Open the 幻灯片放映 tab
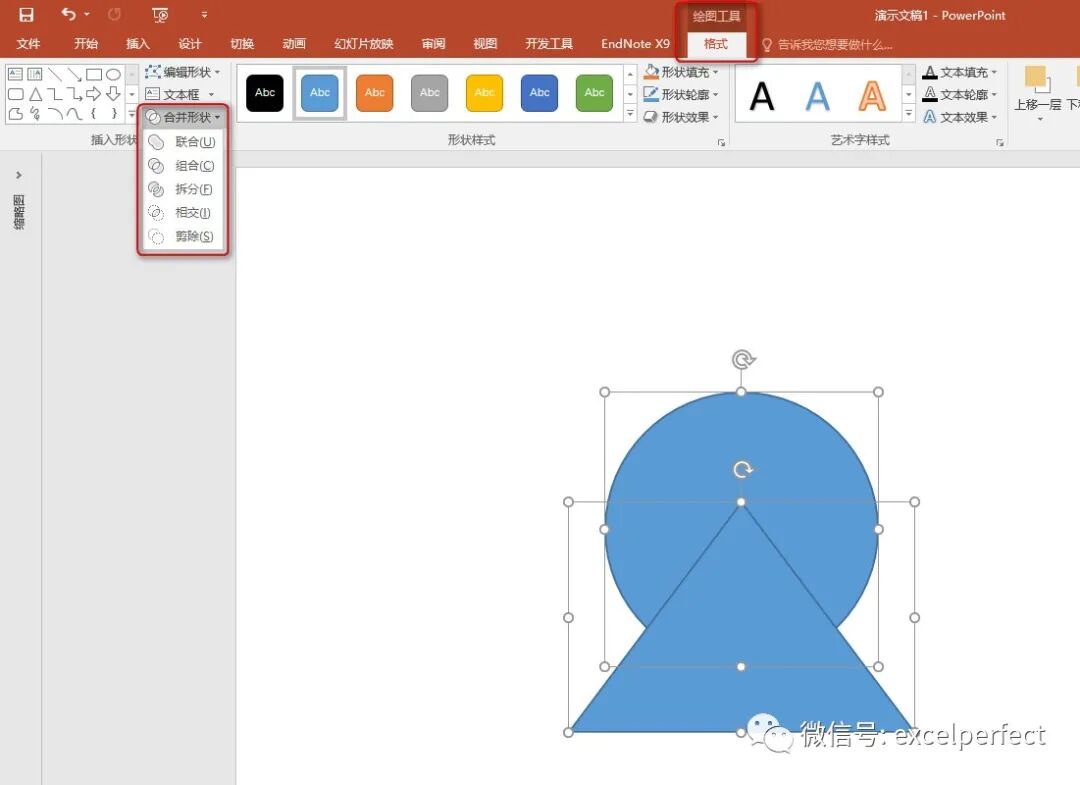The image size is (1080, 785). coord(364,44)
